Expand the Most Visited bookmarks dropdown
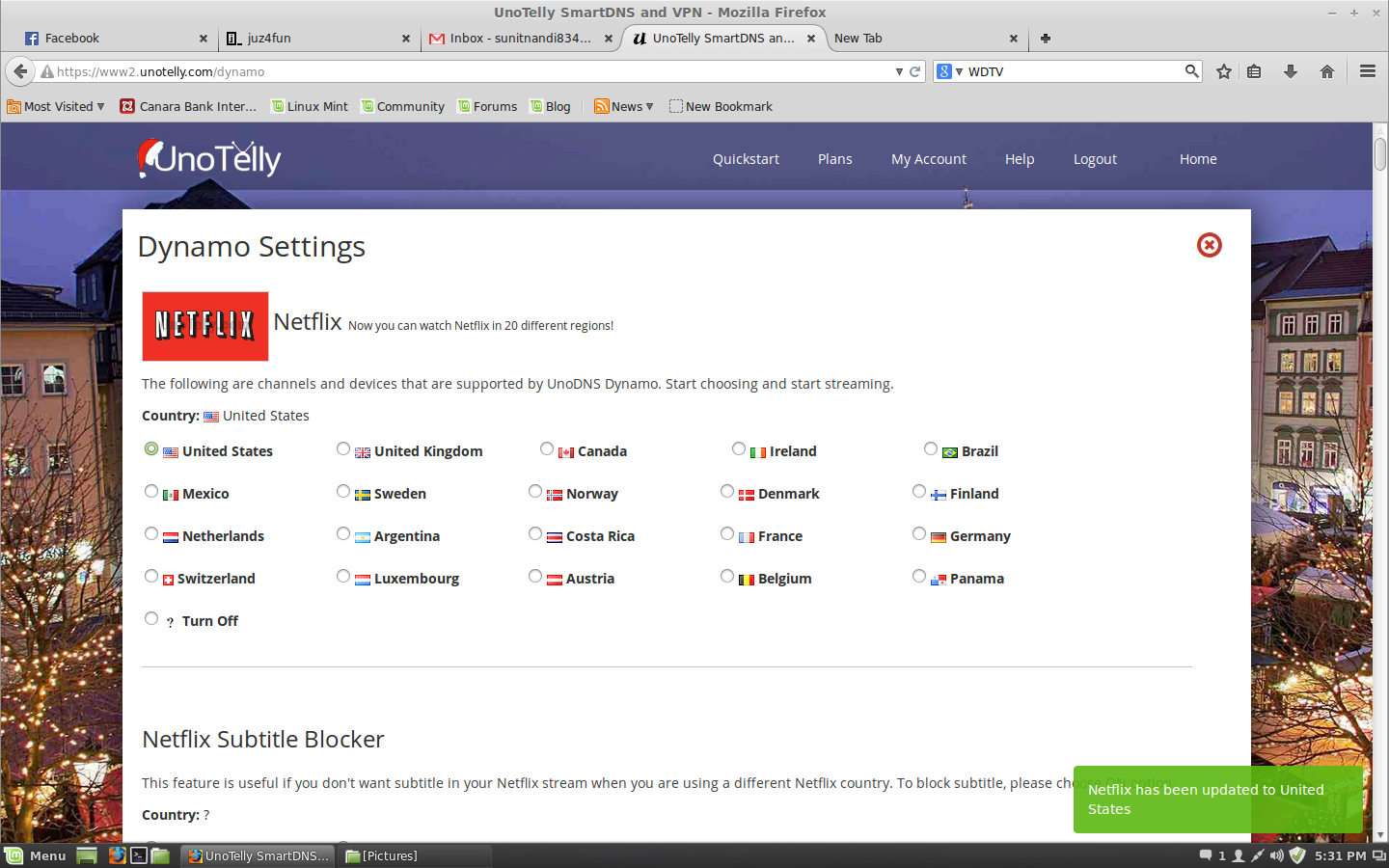The height and width of the screenshot is (868, 1389). pyautogui.click(x=56, y=107)
